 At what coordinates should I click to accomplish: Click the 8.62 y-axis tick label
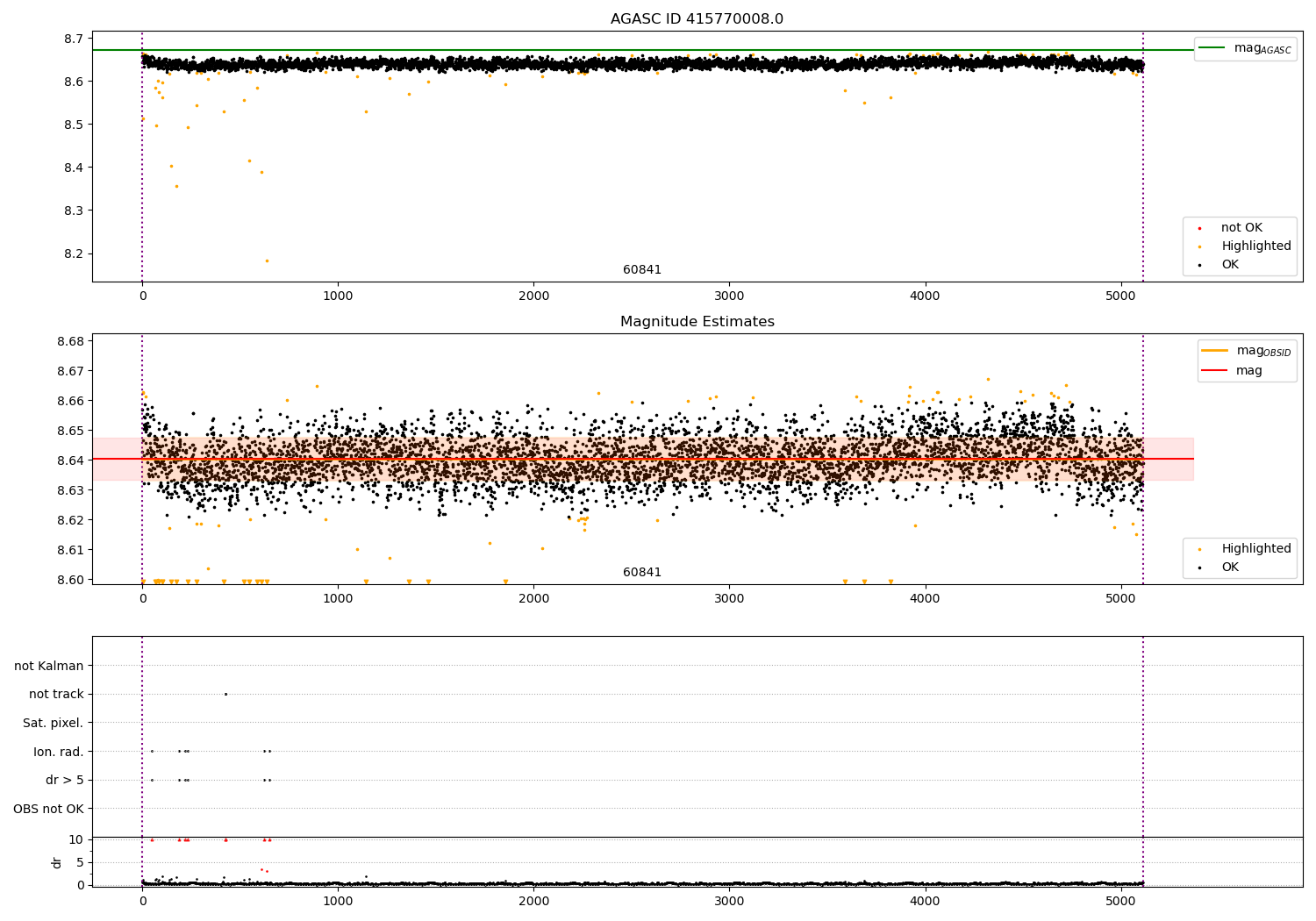click(70, 520)
